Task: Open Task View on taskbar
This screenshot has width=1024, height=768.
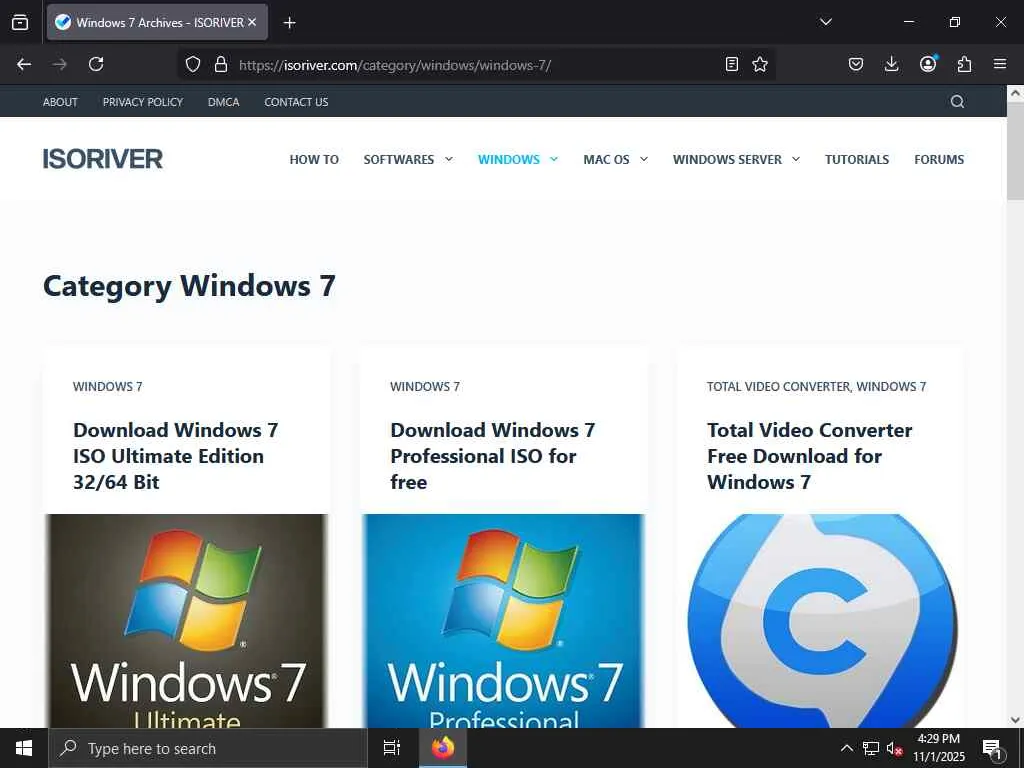Action: [392, 748]
